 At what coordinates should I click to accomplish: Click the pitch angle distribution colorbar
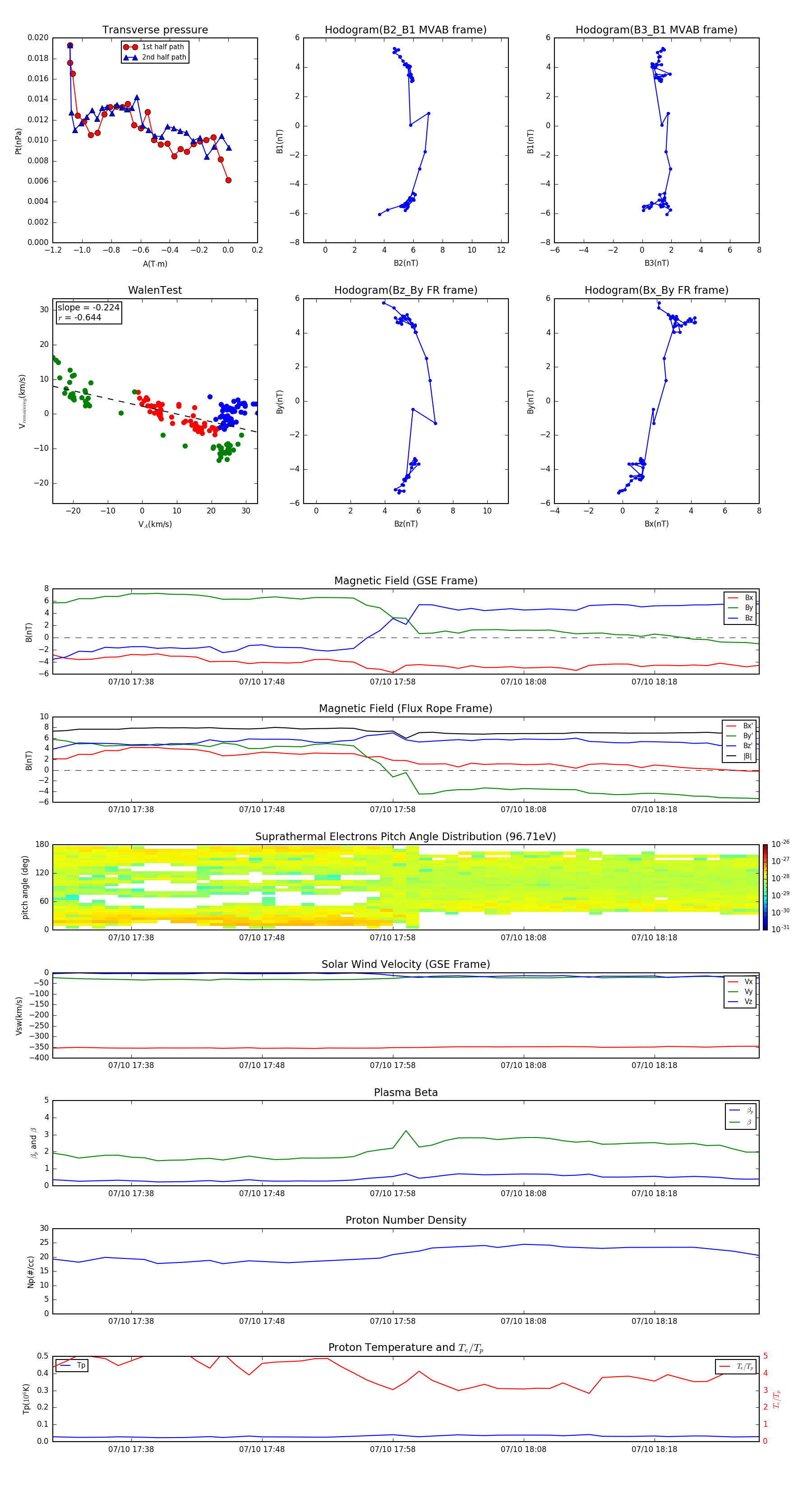pyautogui.click(x=765, y=887)
